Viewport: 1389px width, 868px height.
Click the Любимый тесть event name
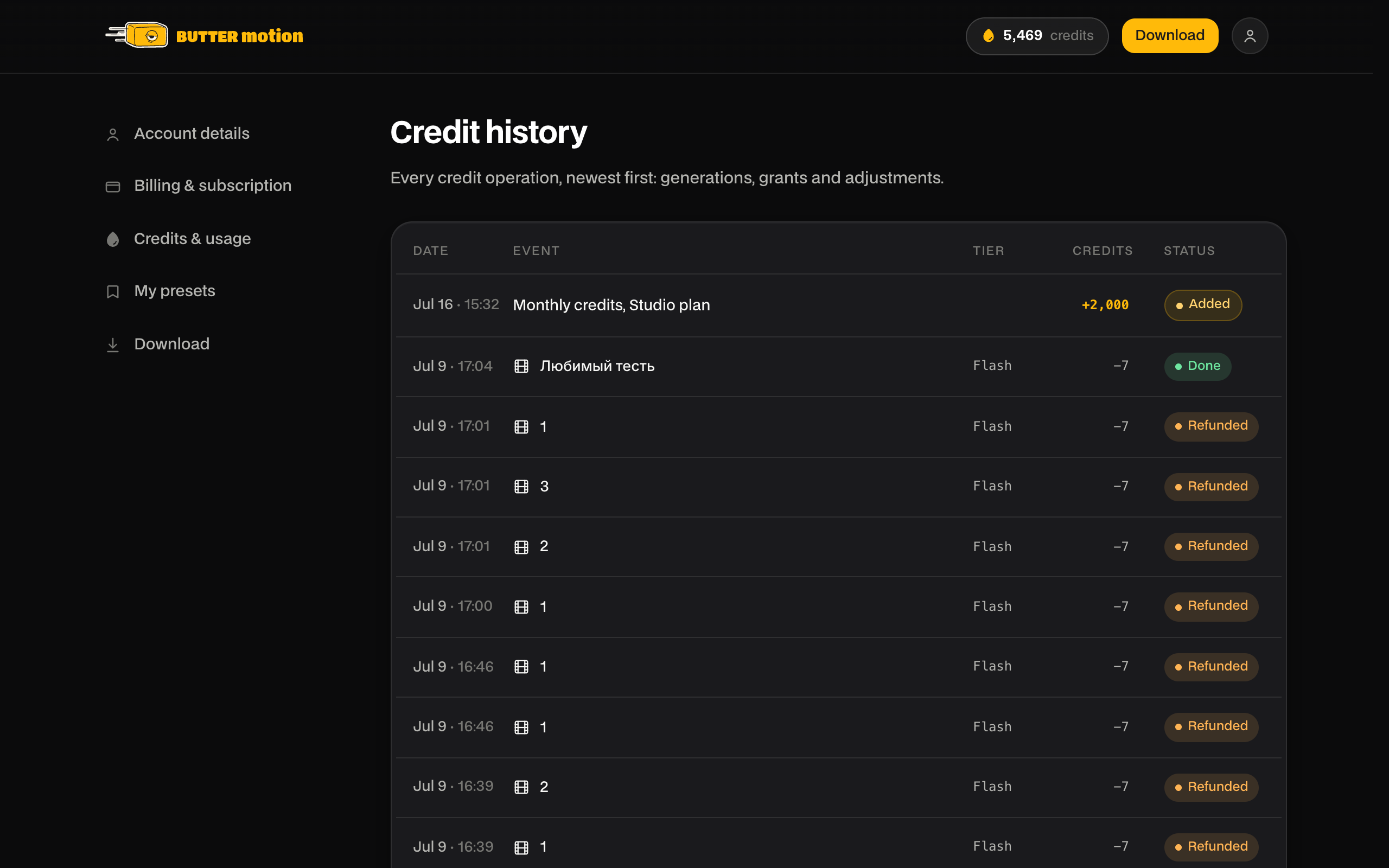597,366
